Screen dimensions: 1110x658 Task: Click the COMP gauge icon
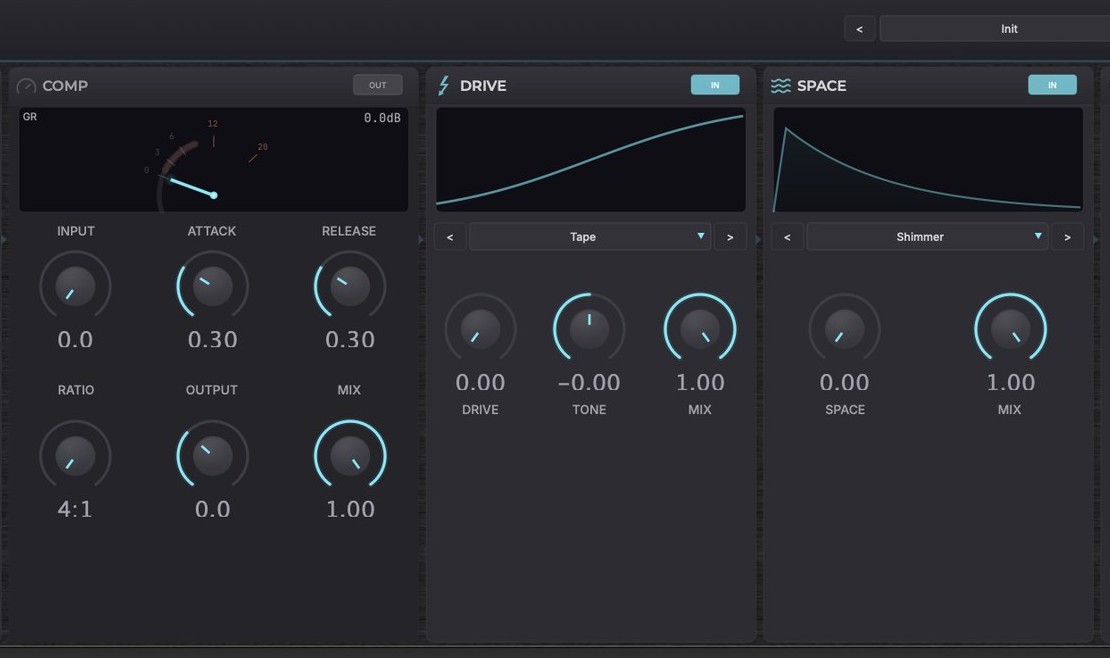(26, 86)
